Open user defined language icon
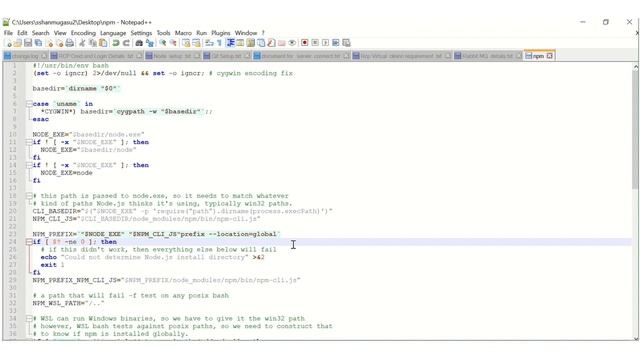The width and height of the screenshot is (640, 360). click(x=240, y=43)
